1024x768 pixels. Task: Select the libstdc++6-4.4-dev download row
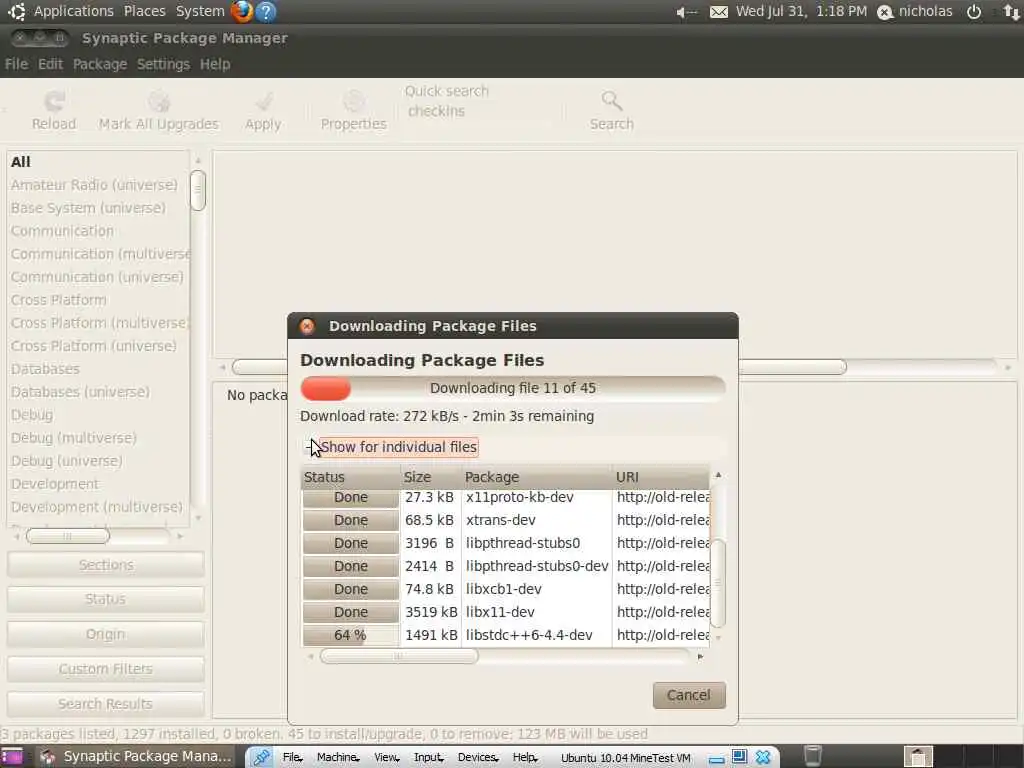point(506,635)
